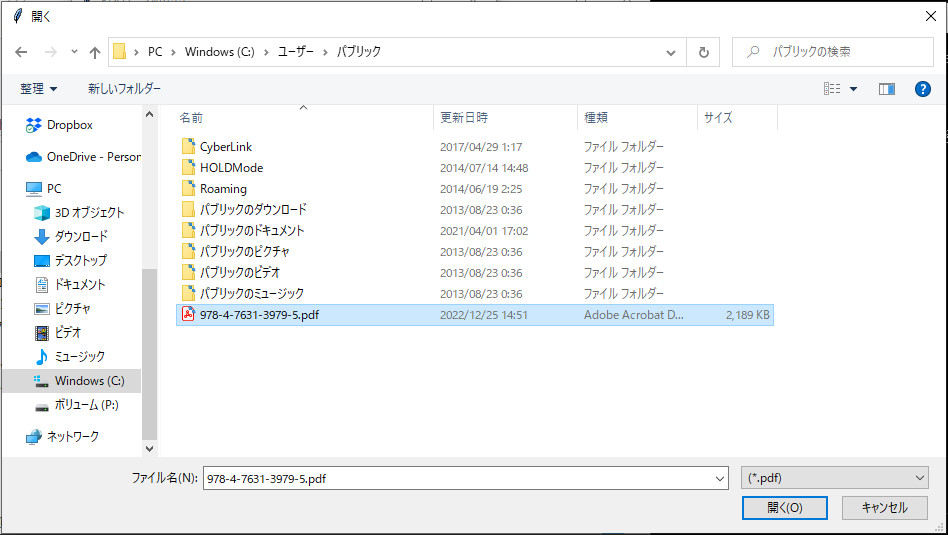Click the navigation pane vertical scrollbar
Screen dimensions: 948x535
pyautogui.click(x=149, y=350)
